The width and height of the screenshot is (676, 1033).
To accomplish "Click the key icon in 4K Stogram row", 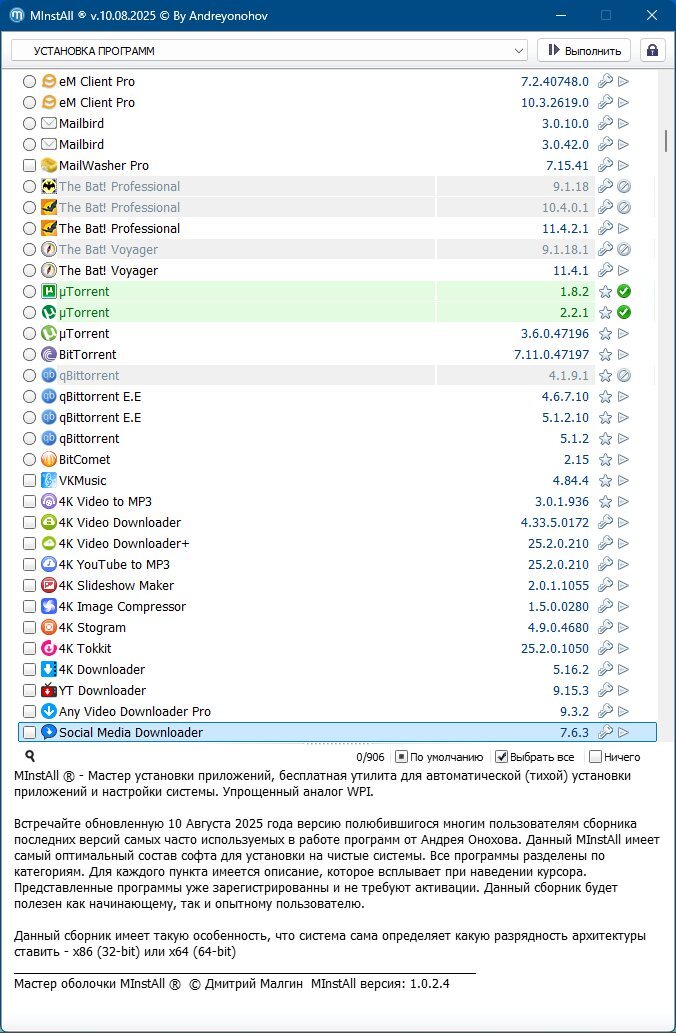I will coord(605,628).
